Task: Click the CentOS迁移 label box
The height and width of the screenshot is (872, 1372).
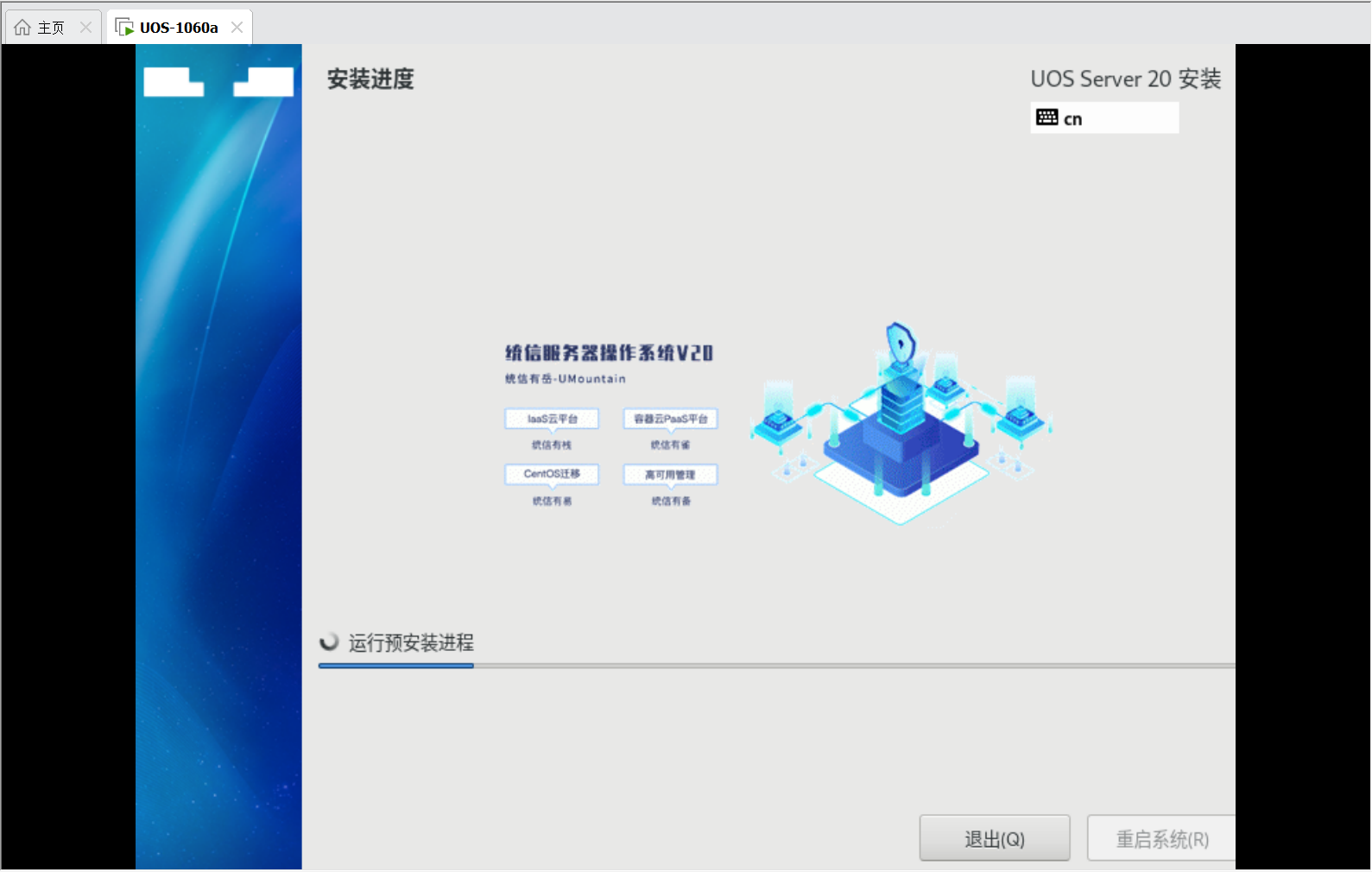Action: click(x=552, y=474)
